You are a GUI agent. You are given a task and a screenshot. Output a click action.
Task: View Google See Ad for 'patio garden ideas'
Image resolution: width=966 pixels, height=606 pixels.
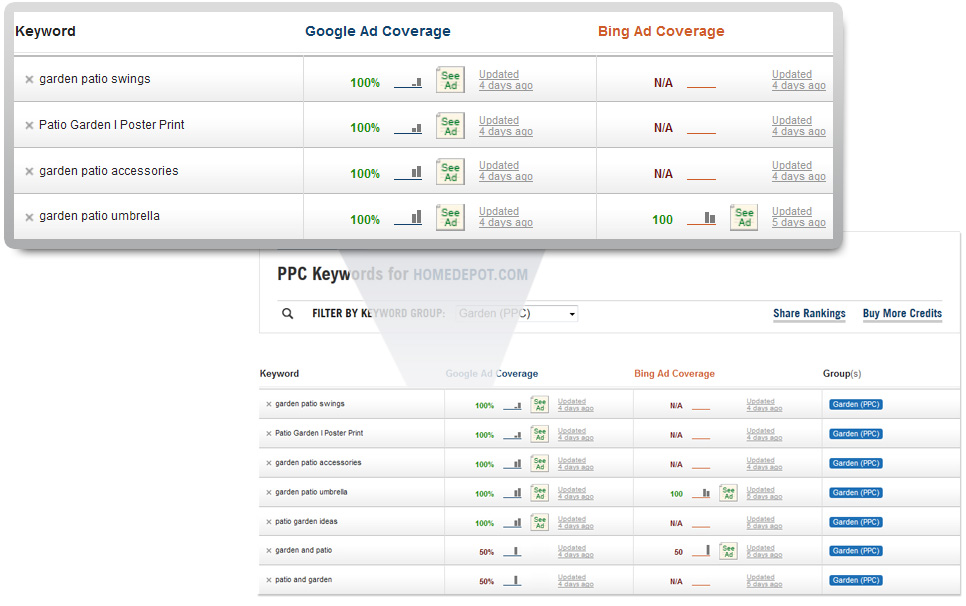point(540,522)
